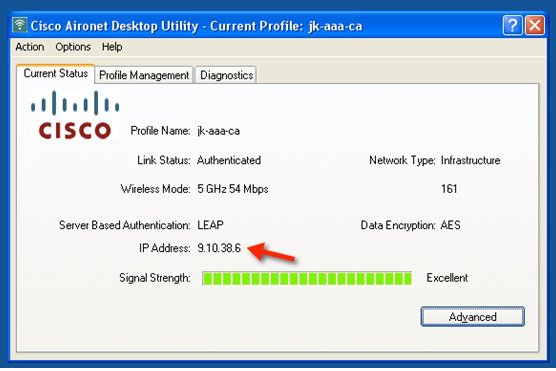Click the LEAP authentication value
Image resolution: width=556 pixels, height=371 pixels.
[210, 225]
